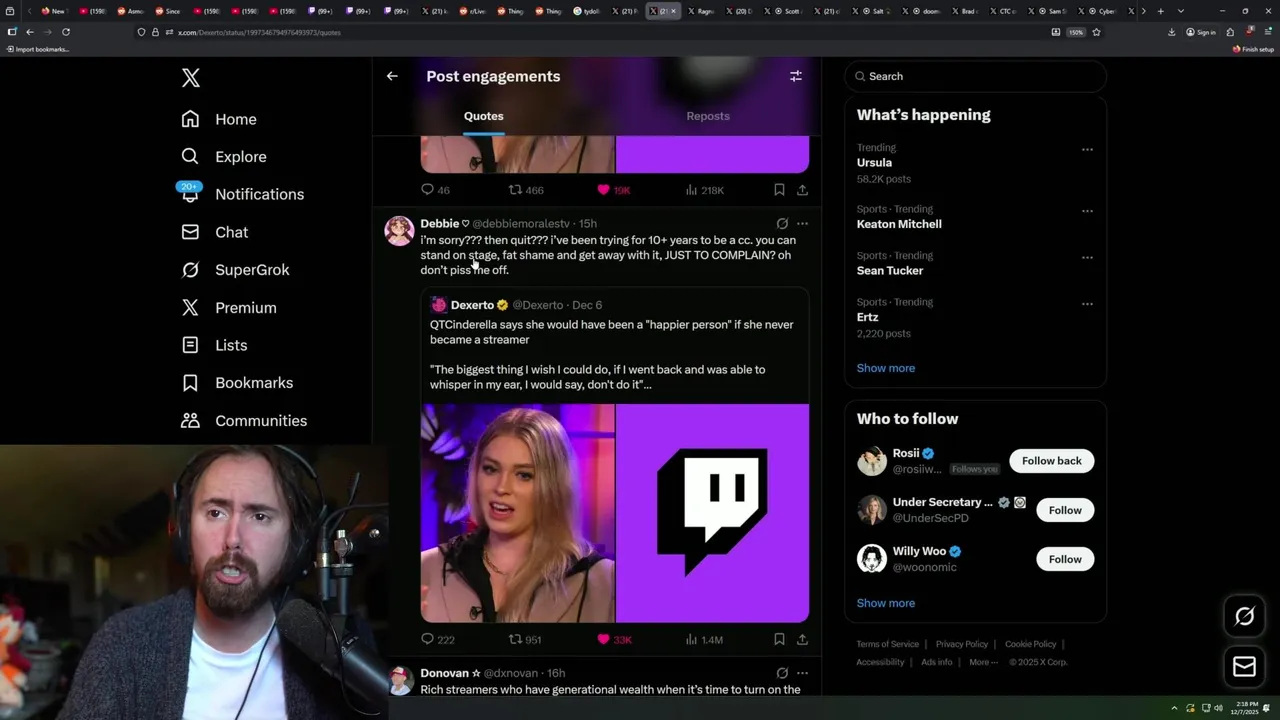This screenshot has width=1280, height=720.
Task: Open floating Grok button
Action: (1244, 617)
